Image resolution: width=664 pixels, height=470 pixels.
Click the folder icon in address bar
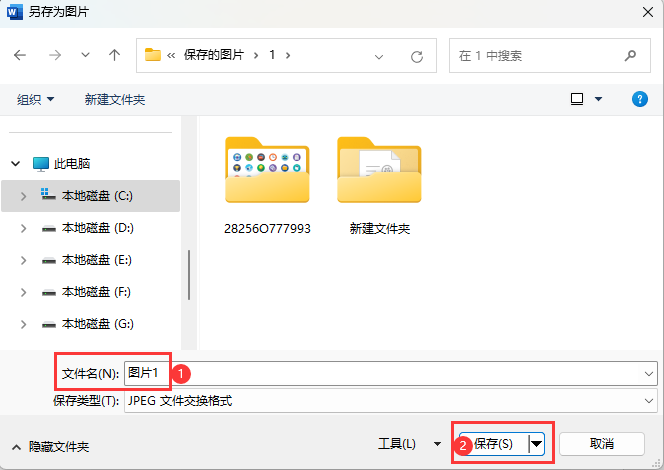point(153,55)
